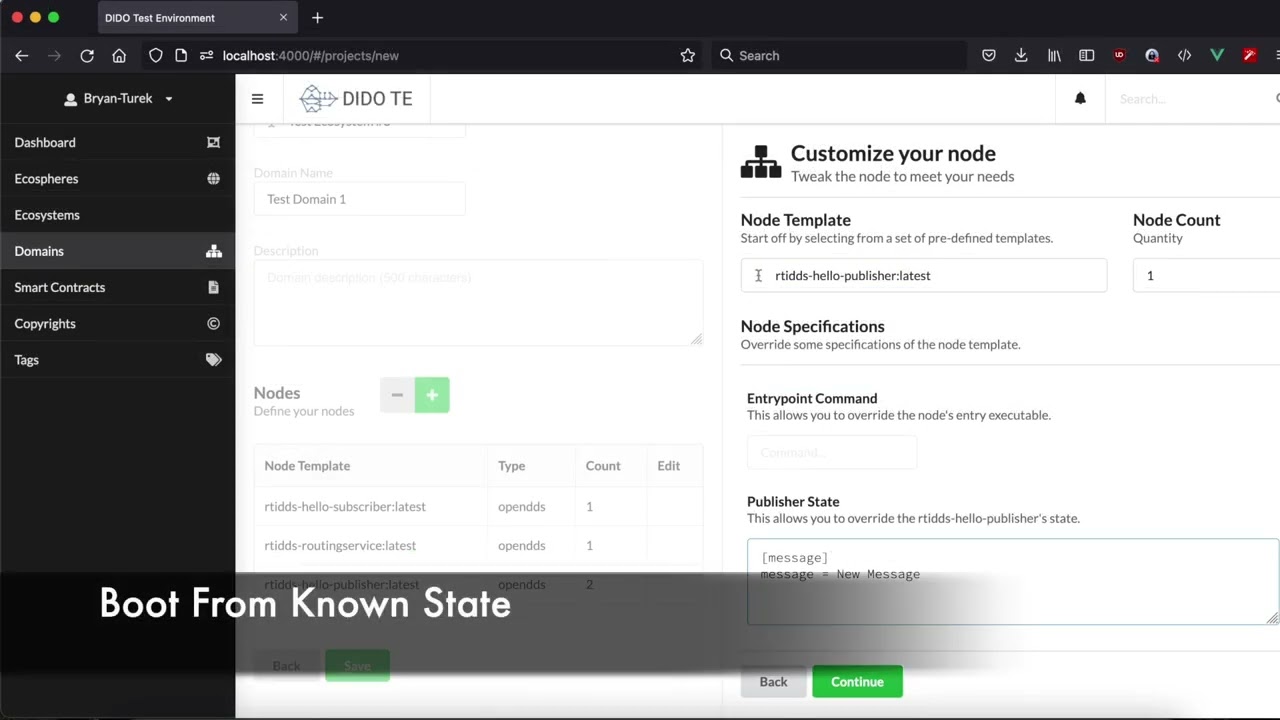Click the Smart Contracts document icon
1280x720 pixels.
[x=213, y=287]
